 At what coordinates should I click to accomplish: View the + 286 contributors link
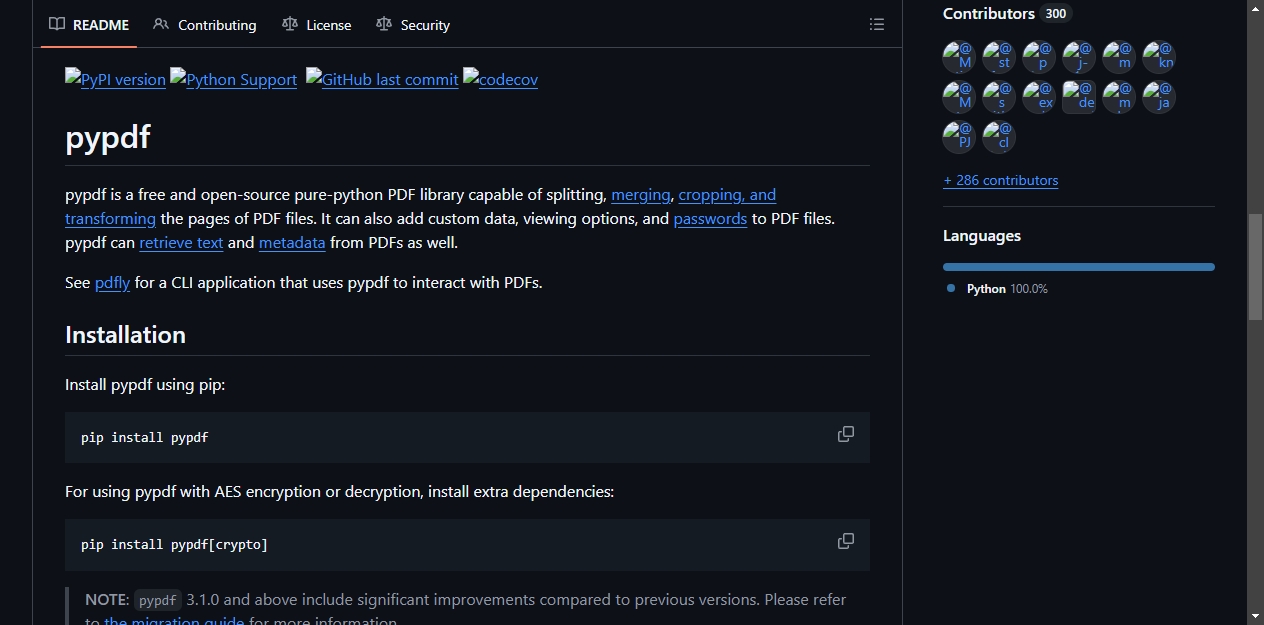click(x=1000, y=181)
